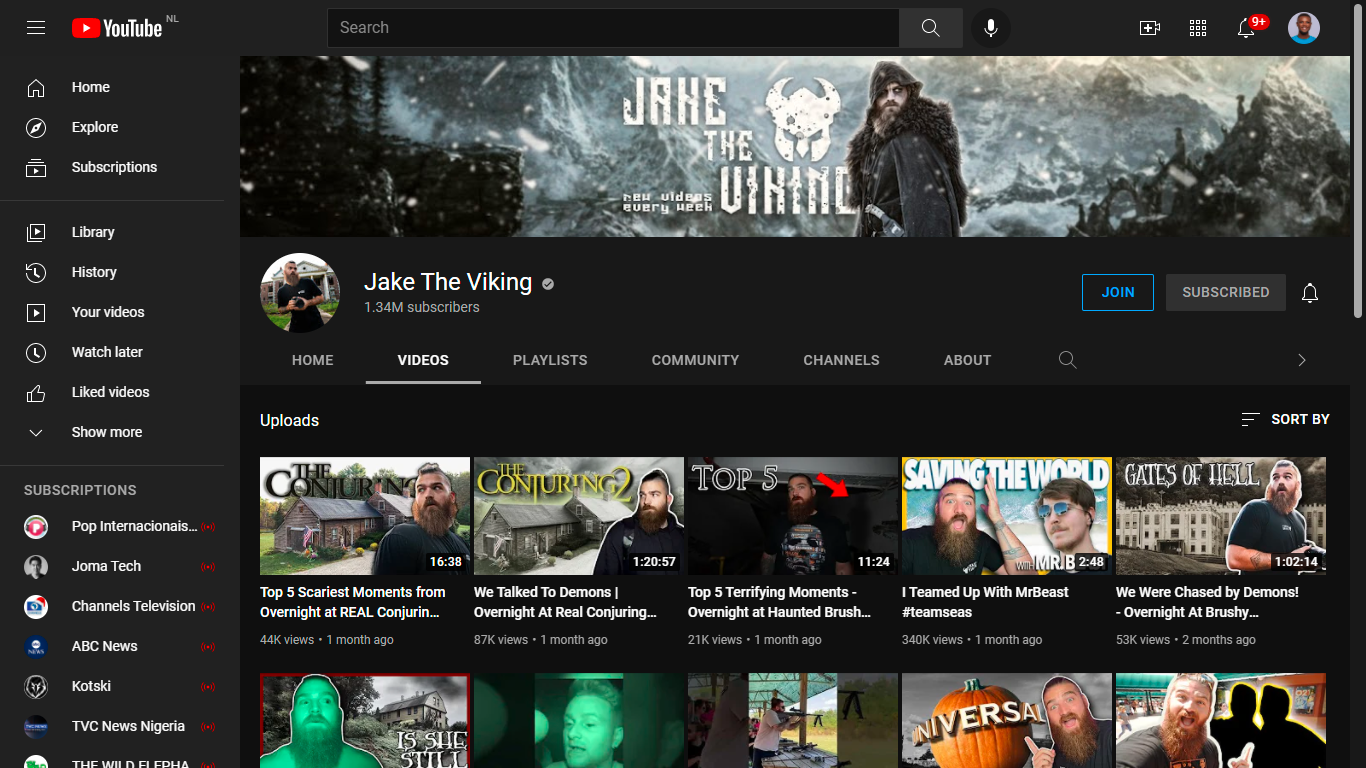Start voice search with microphone

pos(991,28)
